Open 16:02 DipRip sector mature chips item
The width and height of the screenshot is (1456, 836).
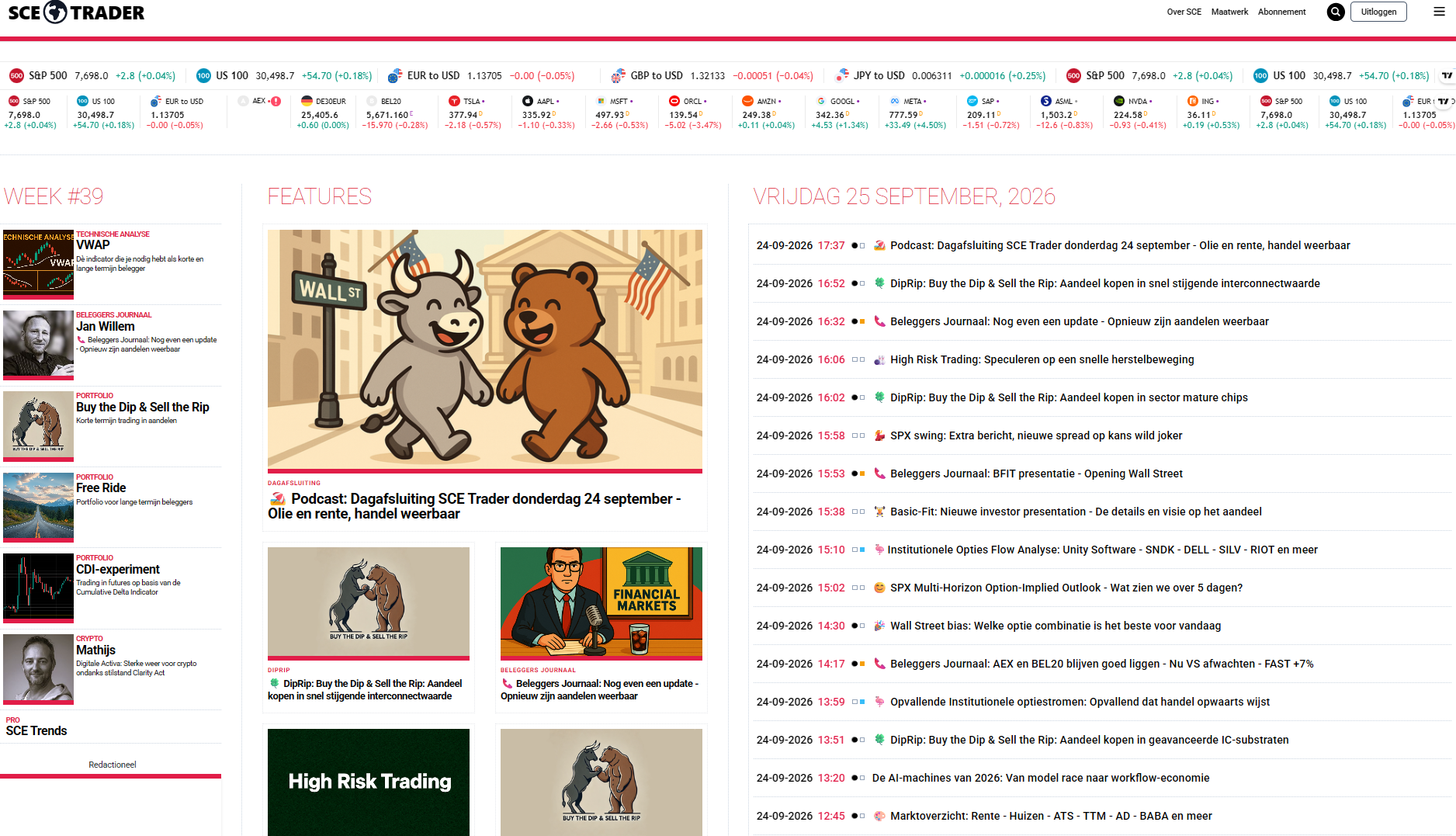(x=1069, y=397)
